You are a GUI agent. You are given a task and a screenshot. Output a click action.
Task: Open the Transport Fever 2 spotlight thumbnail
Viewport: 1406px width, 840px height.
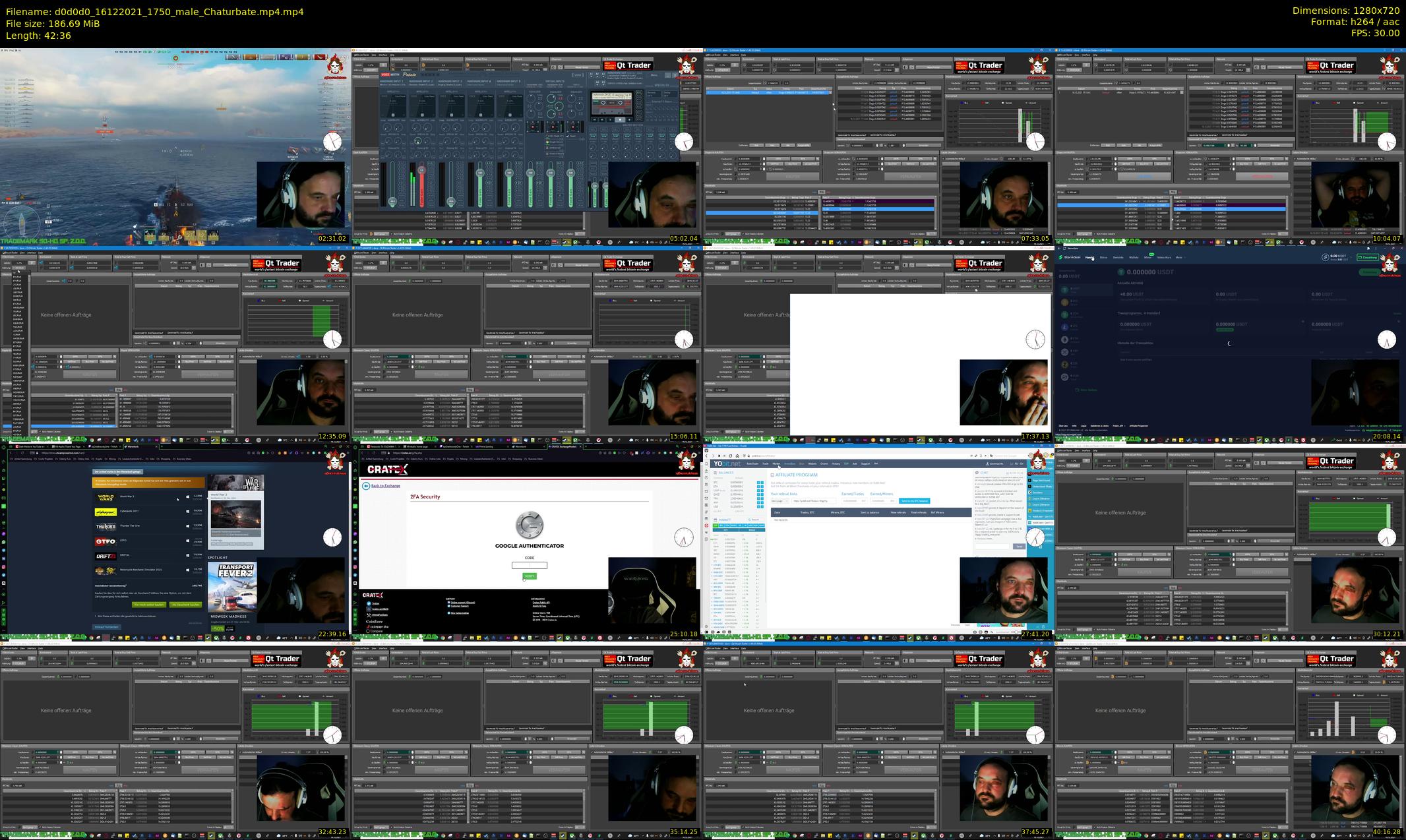click(232, 586)
